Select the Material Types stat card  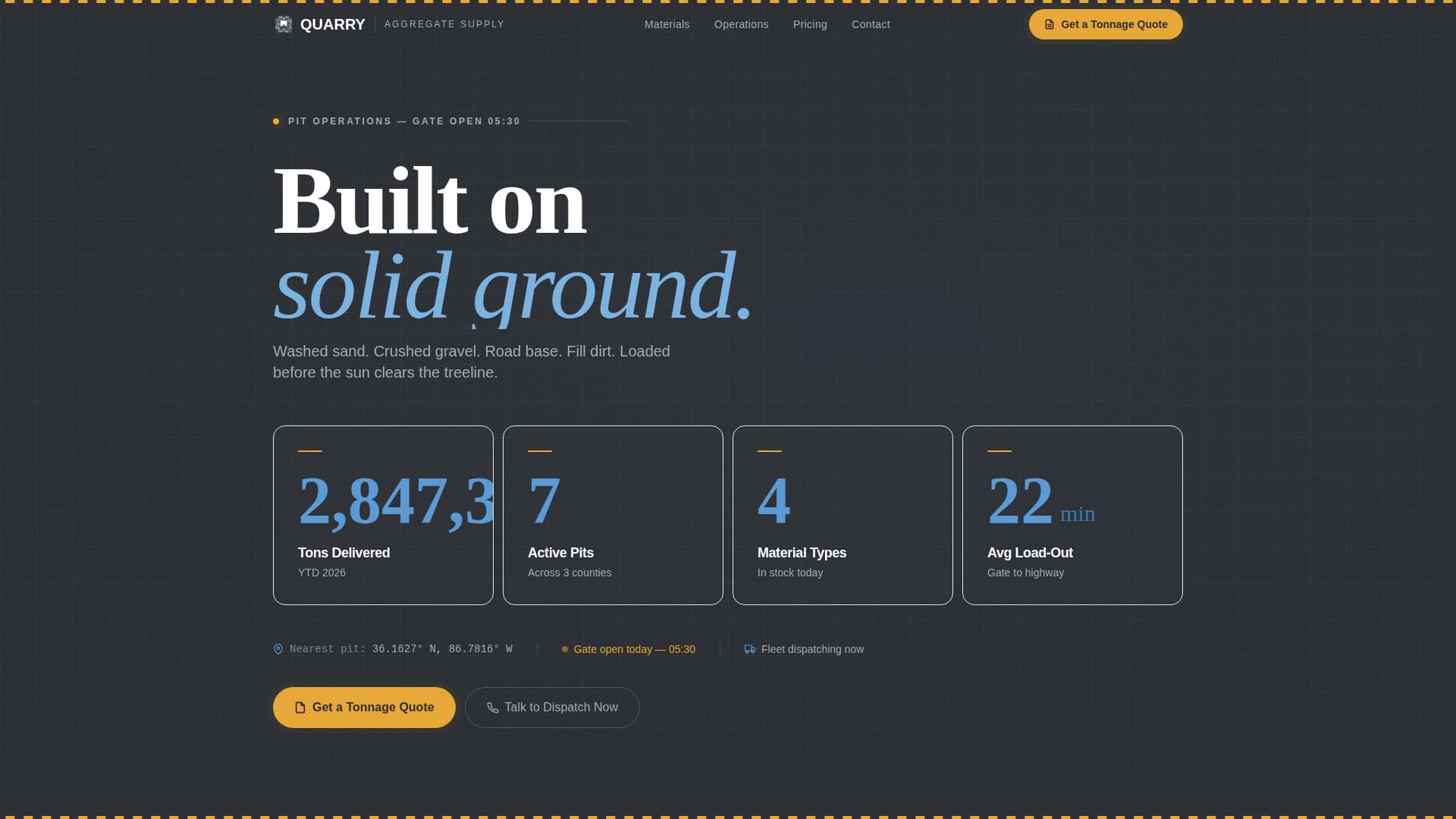[843, 515]
